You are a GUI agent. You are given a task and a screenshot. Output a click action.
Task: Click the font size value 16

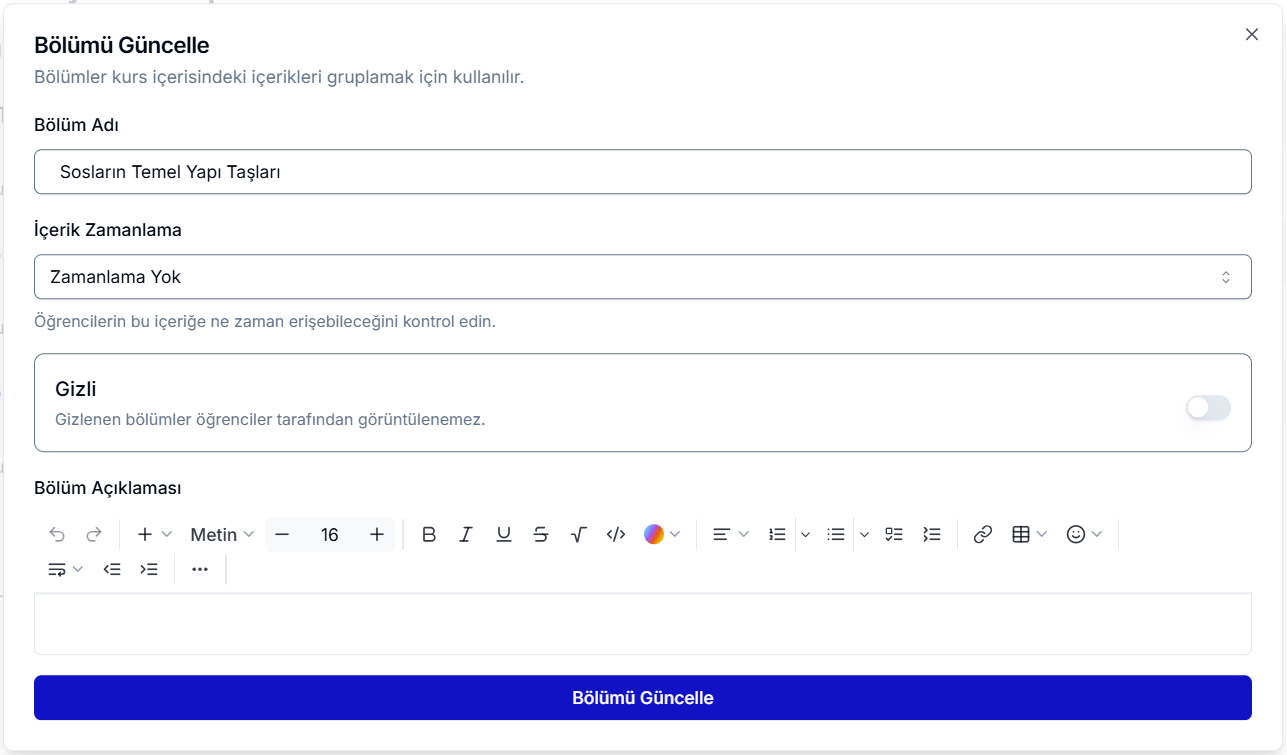(x=330, y=535)
